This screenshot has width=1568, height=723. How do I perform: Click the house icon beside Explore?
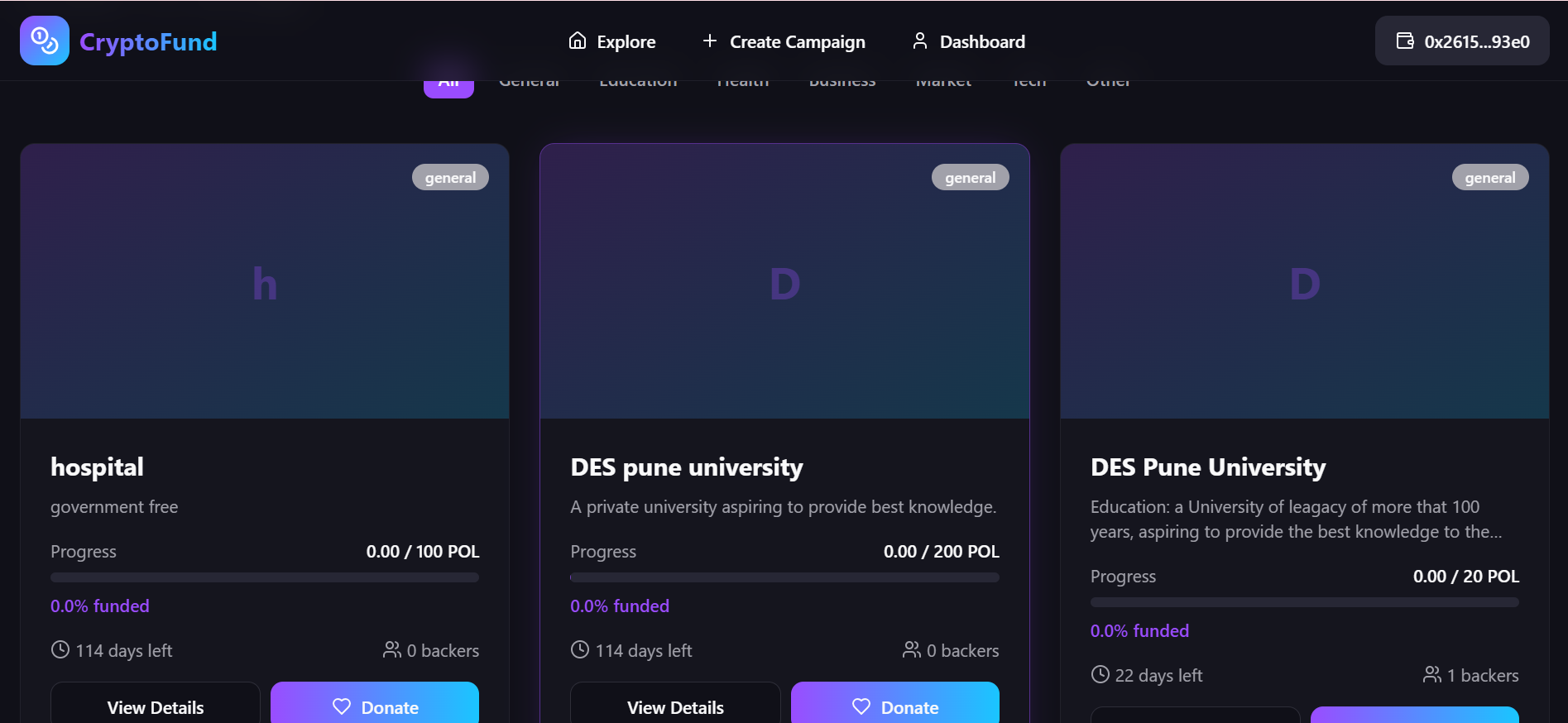[578, 41]
